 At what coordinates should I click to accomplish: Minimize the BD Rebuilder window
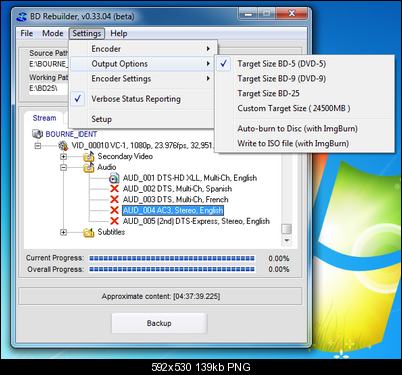point(248,14)
